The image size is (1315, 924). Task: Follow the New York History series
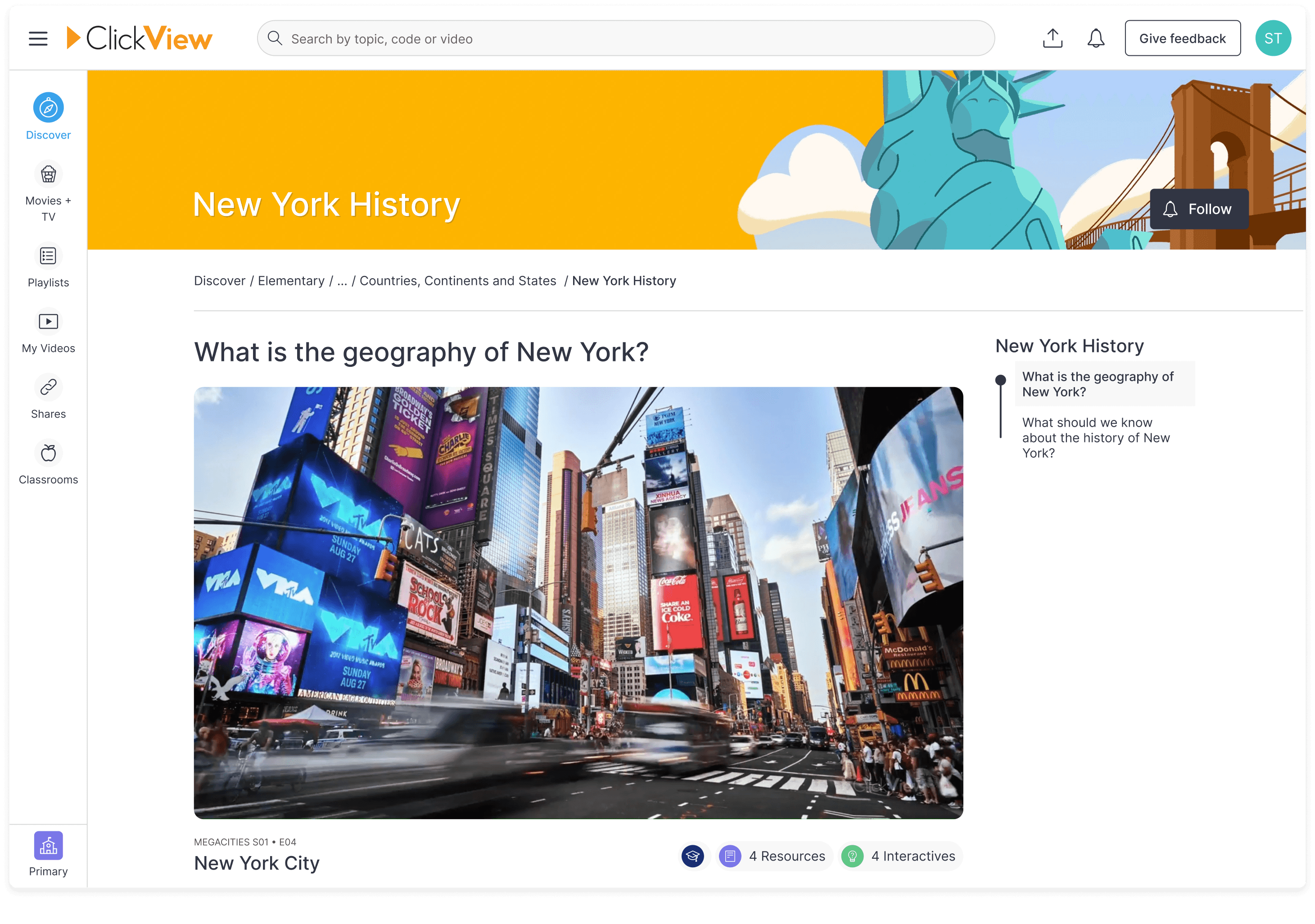tap(1199, 208)
